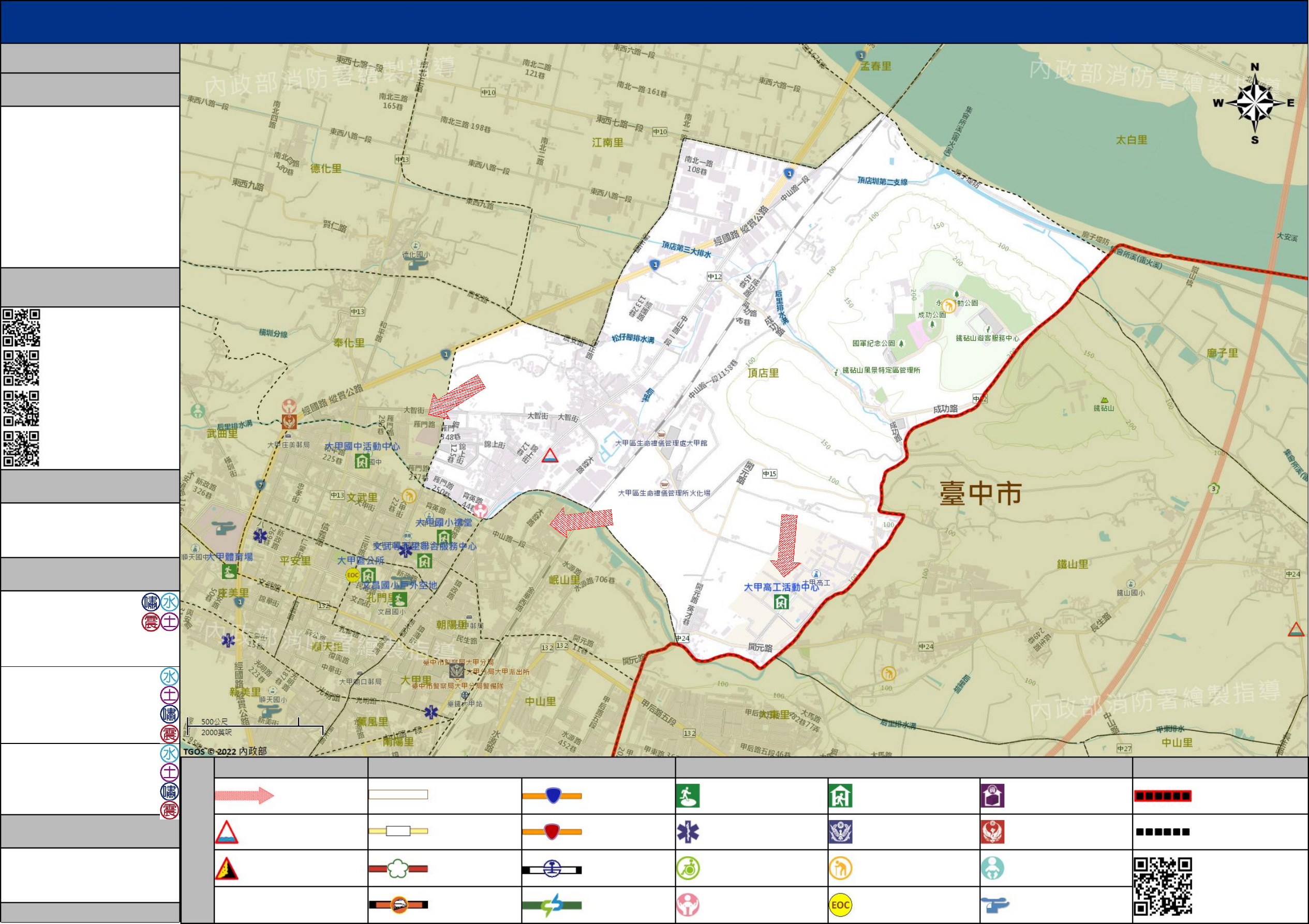Select the indoor shelter house icon in legend
This screenshot has width=1309, height=924.
point(840,796)
